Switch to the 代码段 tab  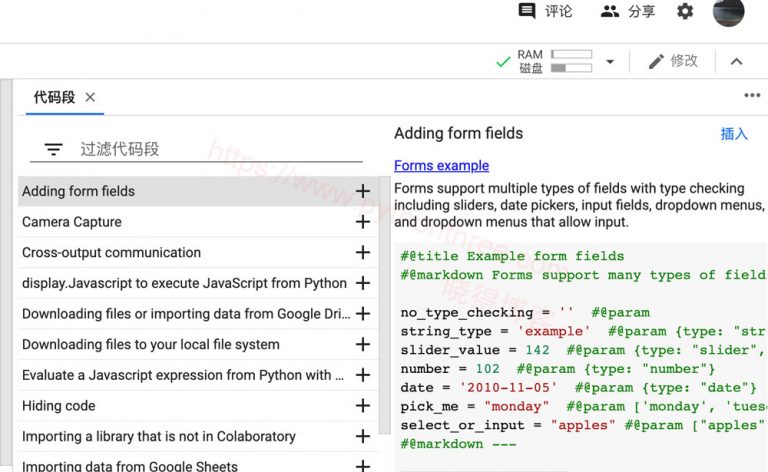point(54,97)
